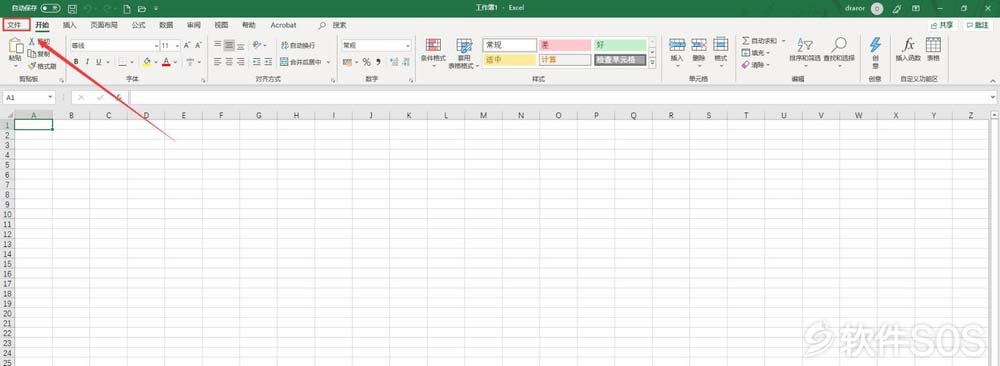Click the 批注 (Comments) button
Image resolution: width=1000 pixels, height=366 pixels.
[978, 25]
